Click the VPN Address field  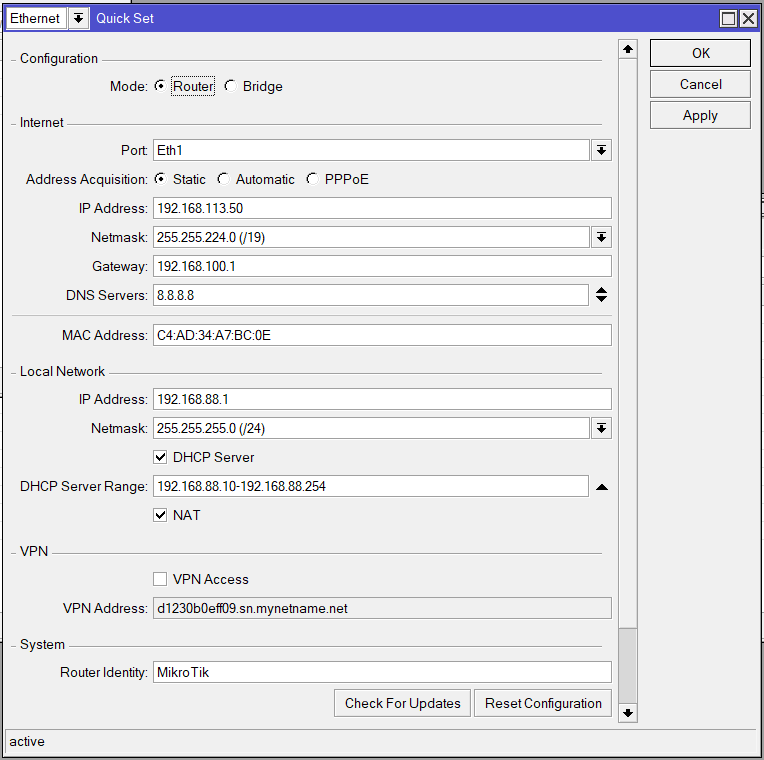382,608
